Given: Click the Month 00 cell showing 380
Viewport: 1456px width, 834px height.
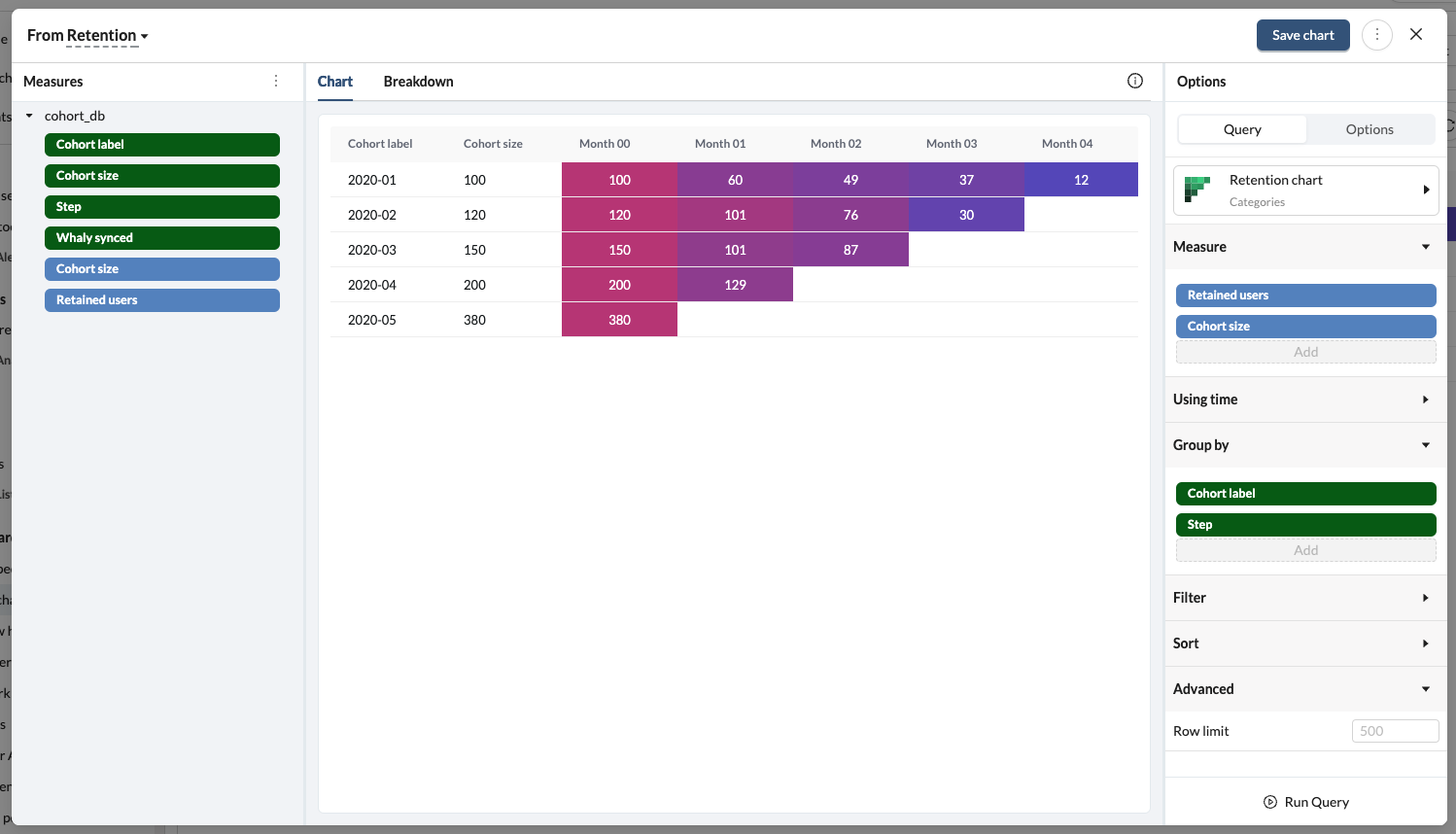Looking at the screenshot, I should 619,320.
